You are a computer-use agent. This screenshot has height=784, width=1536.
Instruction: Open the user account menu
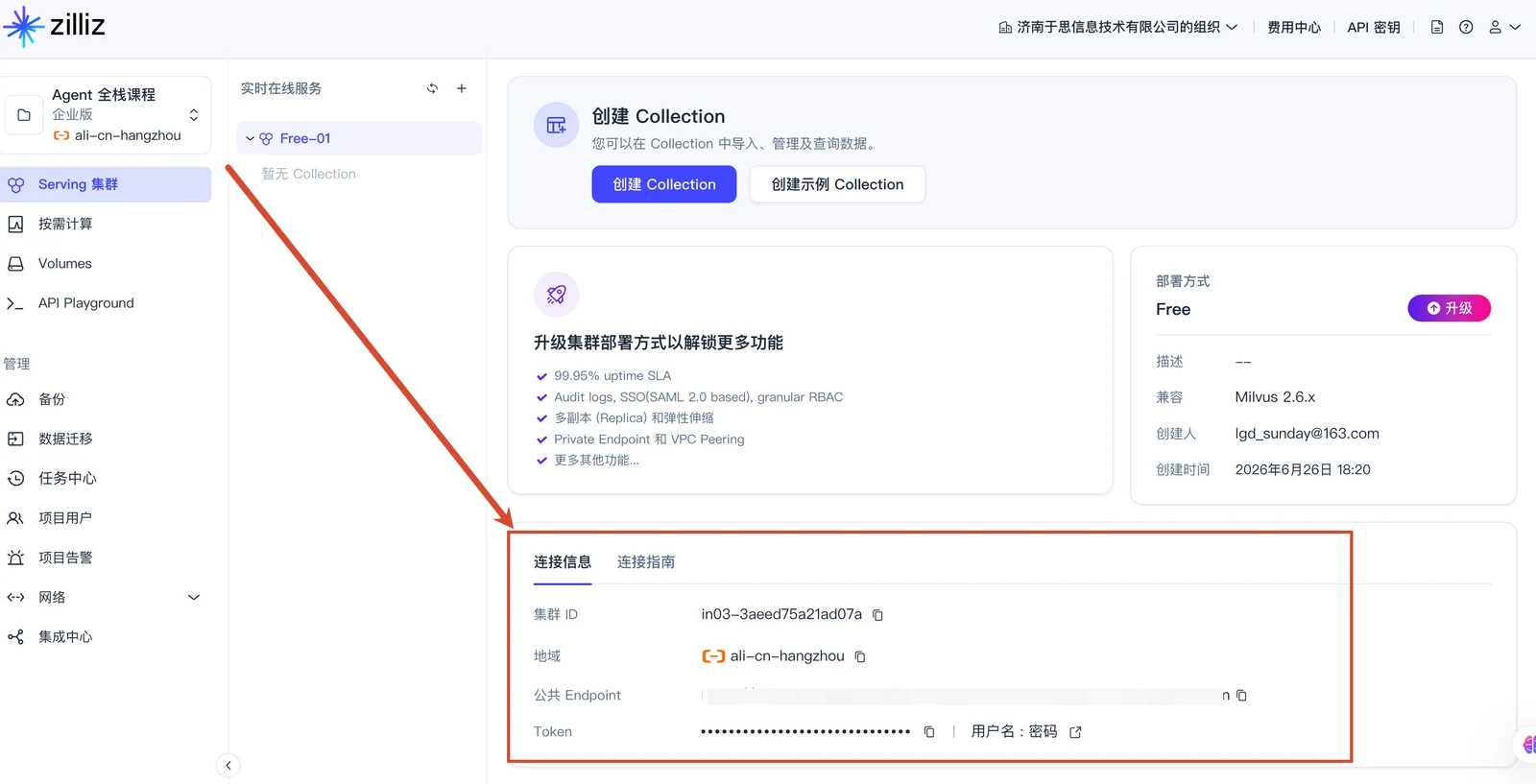(x=1504, y=27)
